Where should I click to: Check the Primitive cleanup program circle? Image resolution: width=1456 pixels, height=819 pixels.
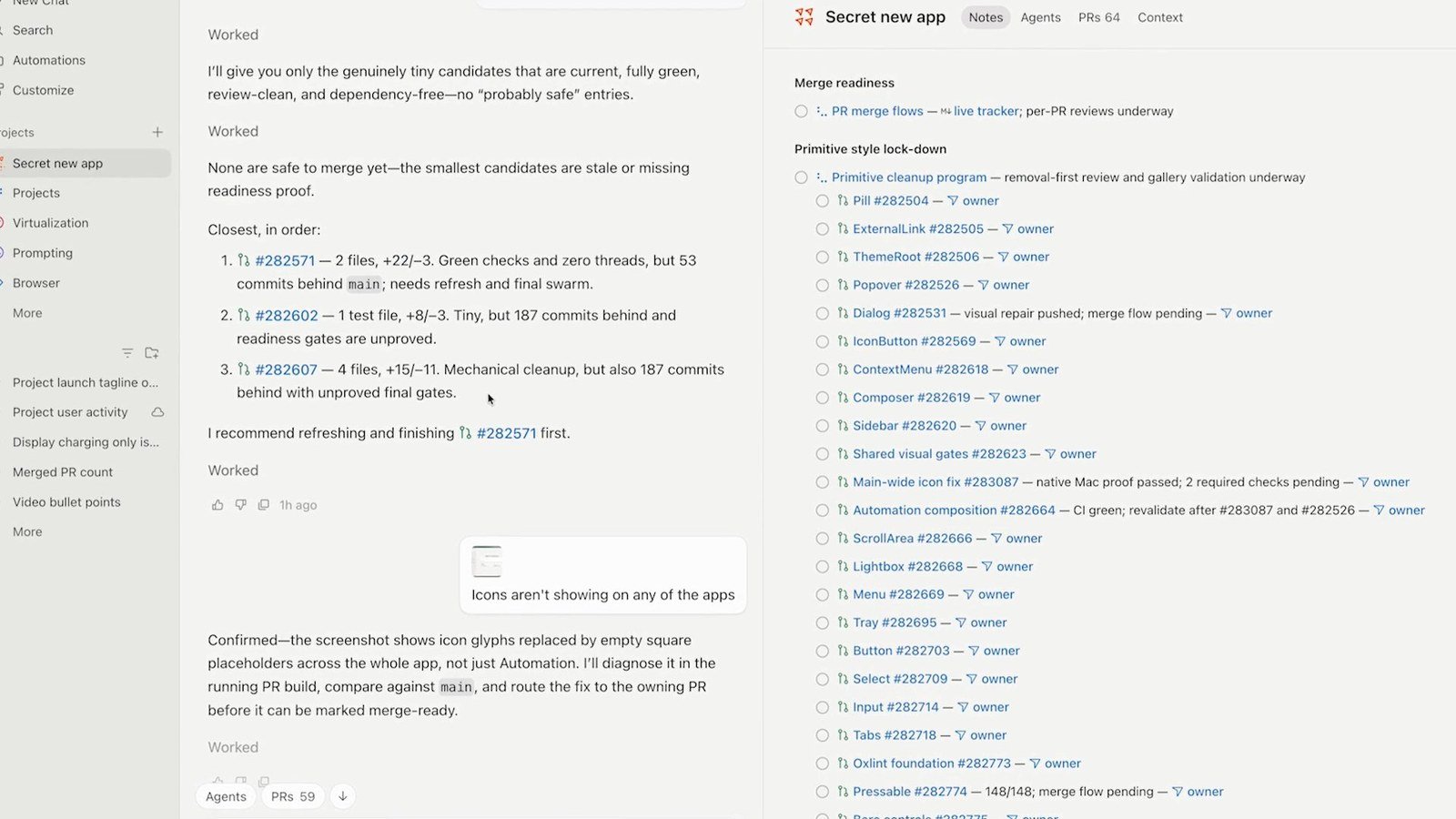click(801, 177)
